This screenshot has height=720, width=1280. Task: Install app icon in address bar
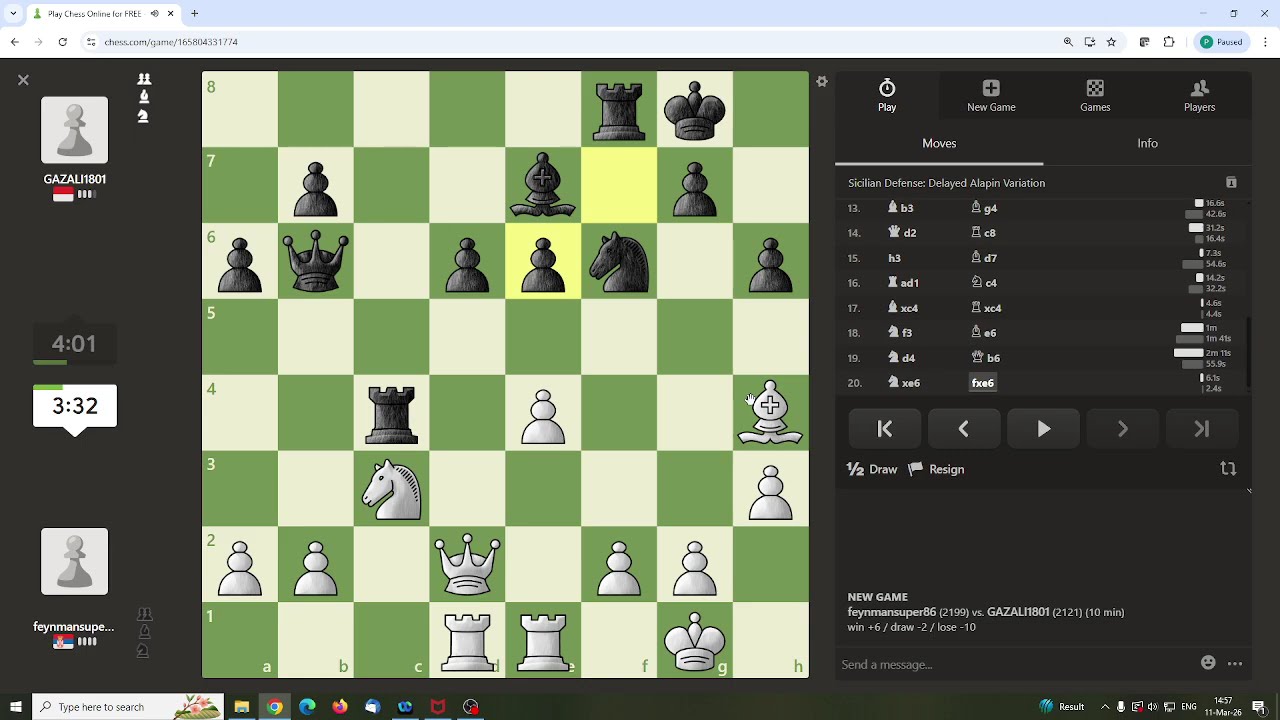(1090, 42)
